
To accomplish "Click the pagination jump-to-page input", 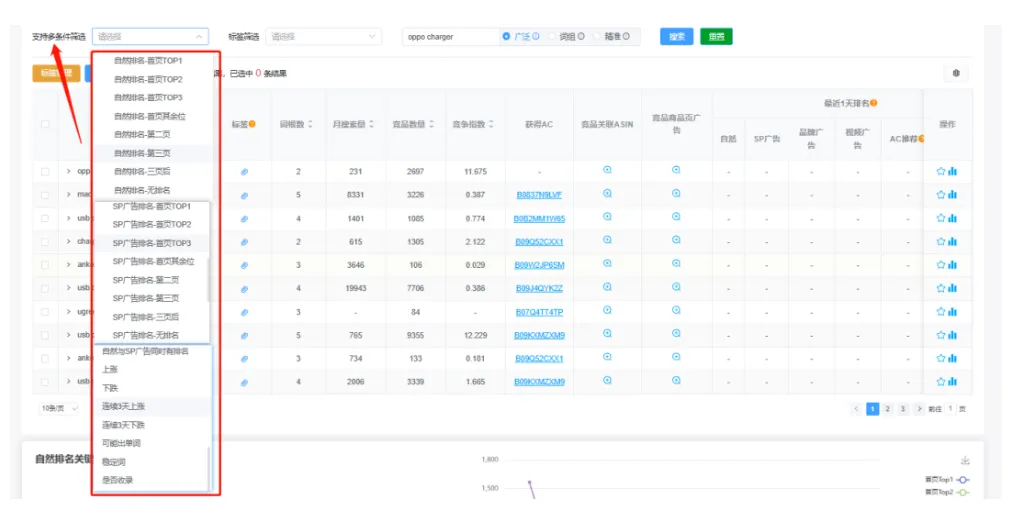I will [950, 409].
